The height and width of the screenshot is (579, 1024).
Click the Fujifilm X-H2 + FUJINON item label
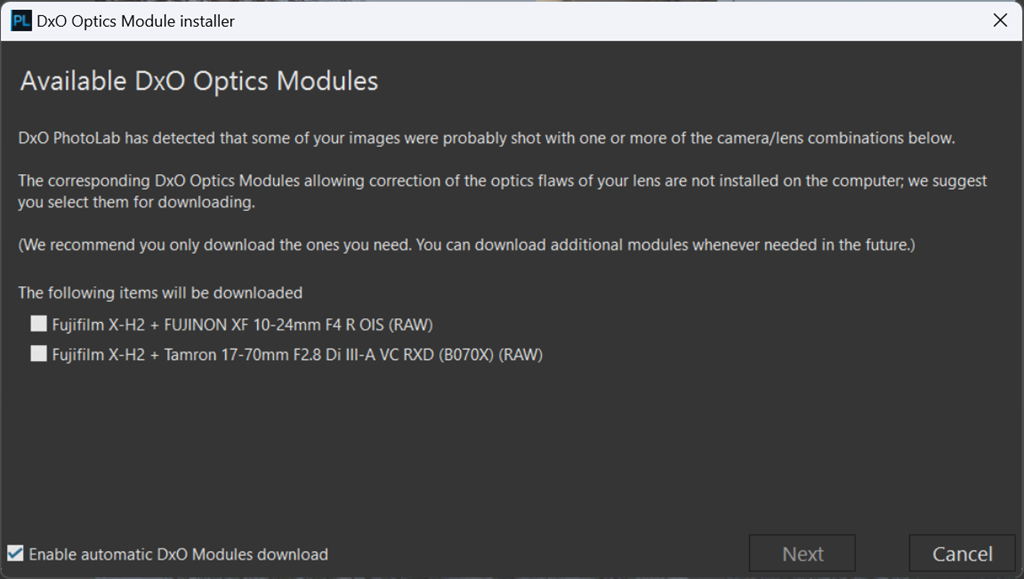point(242,324)
